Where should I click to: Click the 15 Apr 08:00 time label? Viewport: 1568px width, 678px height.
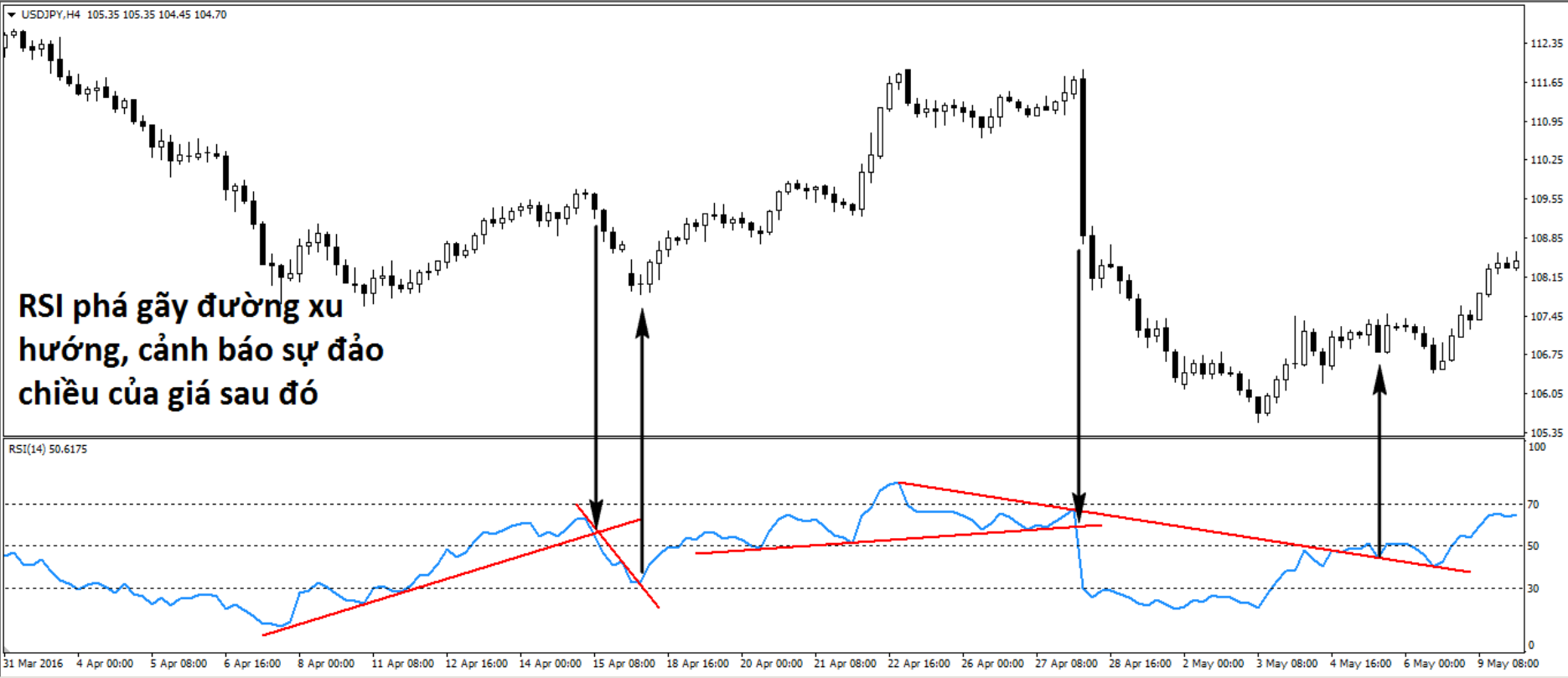pyautogui.click(x=624, y=664)
